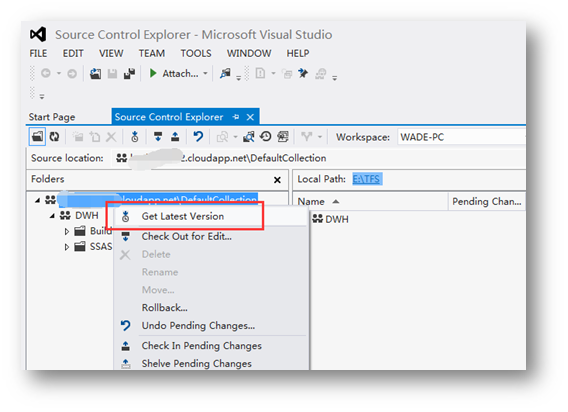This screenshot has width=568, height=412.
Task: Click the E:\TFS local path link
Action: click(x=367, y=179)
